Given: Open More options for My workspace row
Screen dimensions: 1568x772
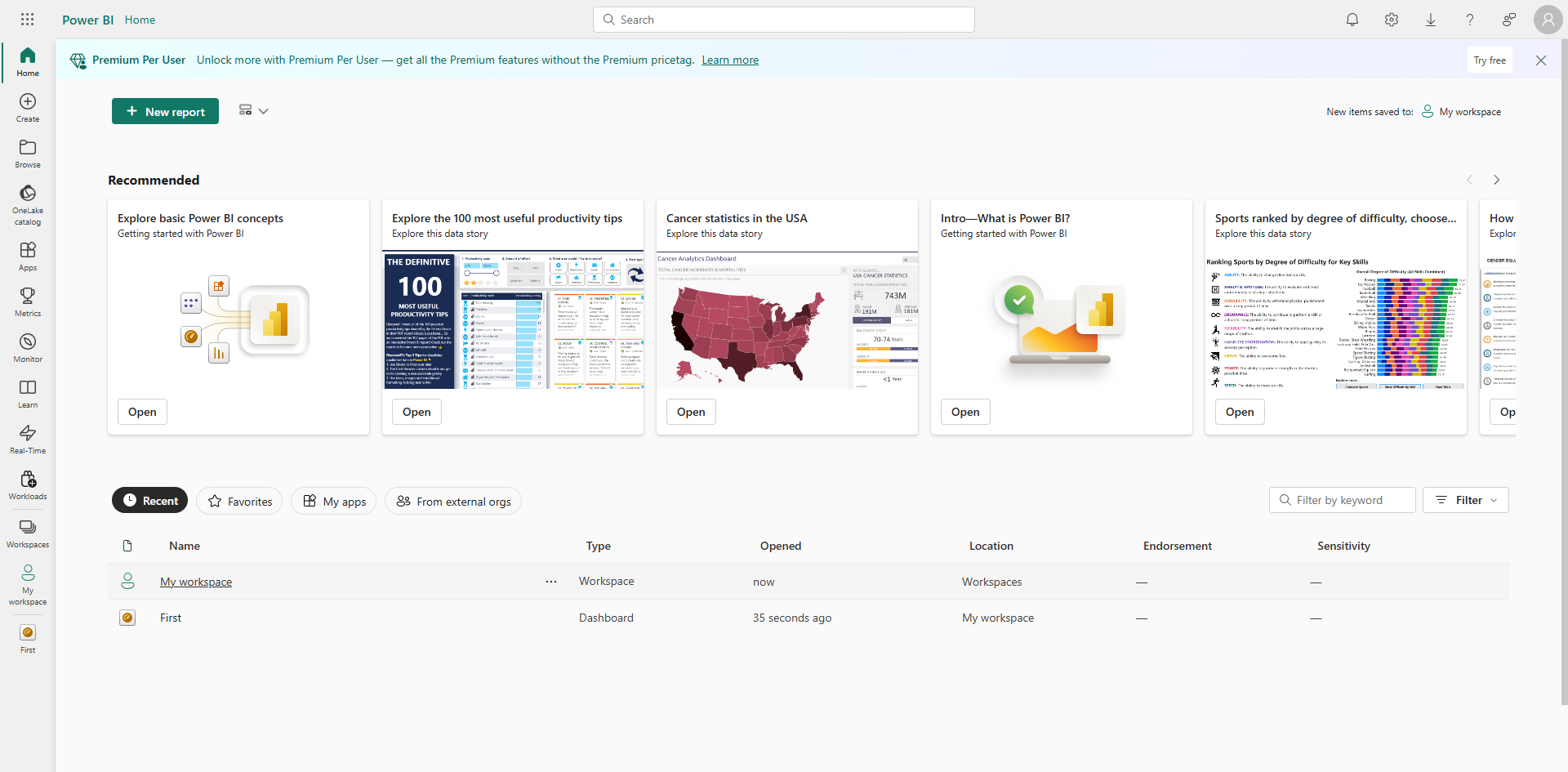Looking at the screenshot, I should click(551, 582).
